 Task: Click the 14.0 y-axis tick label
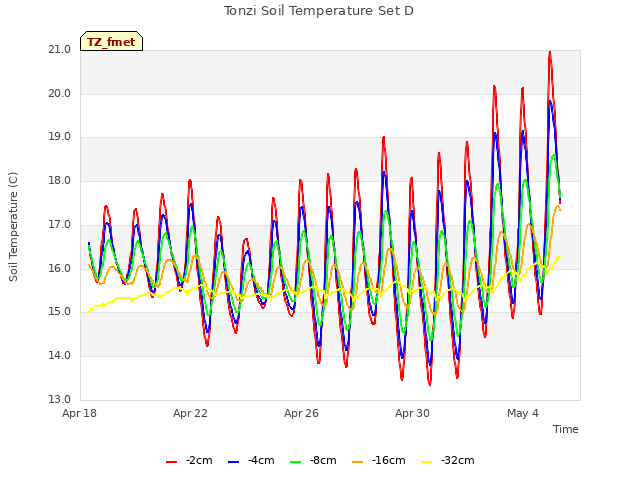60,356
